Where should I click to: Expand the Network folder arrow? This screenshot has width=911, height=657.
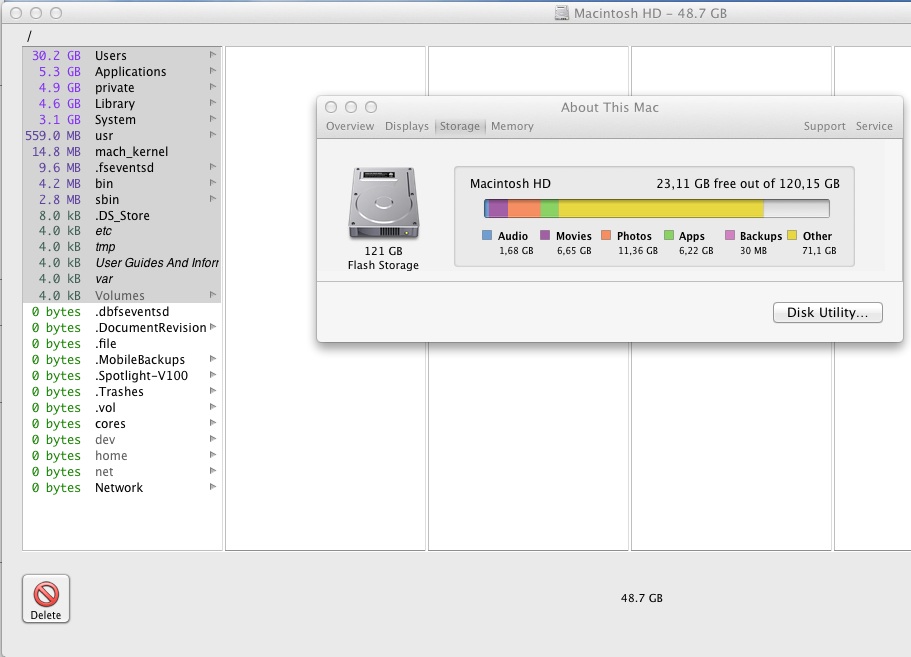(213, 487)
